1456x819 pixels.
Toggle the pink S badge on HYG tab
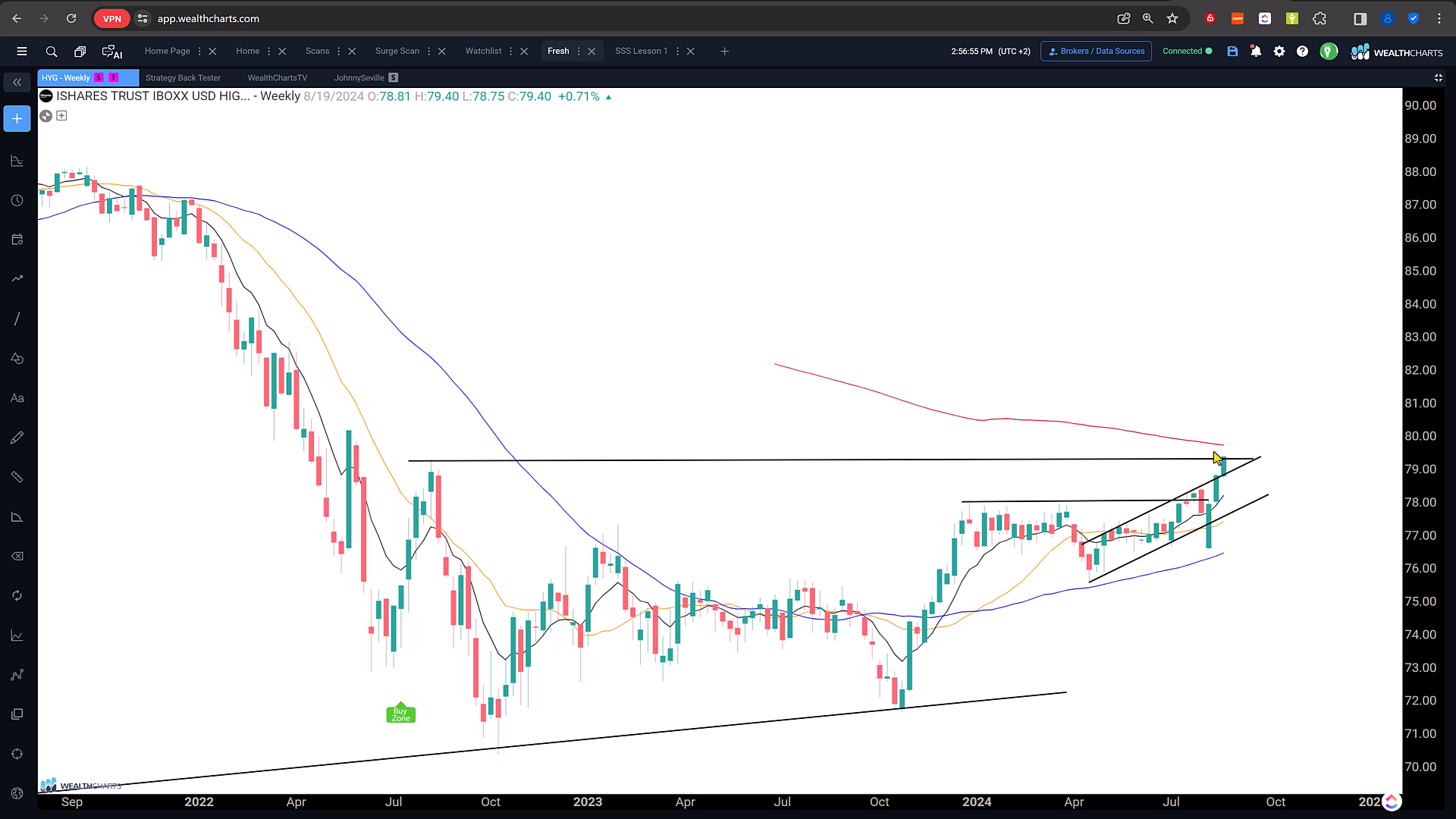pos(99,78)
